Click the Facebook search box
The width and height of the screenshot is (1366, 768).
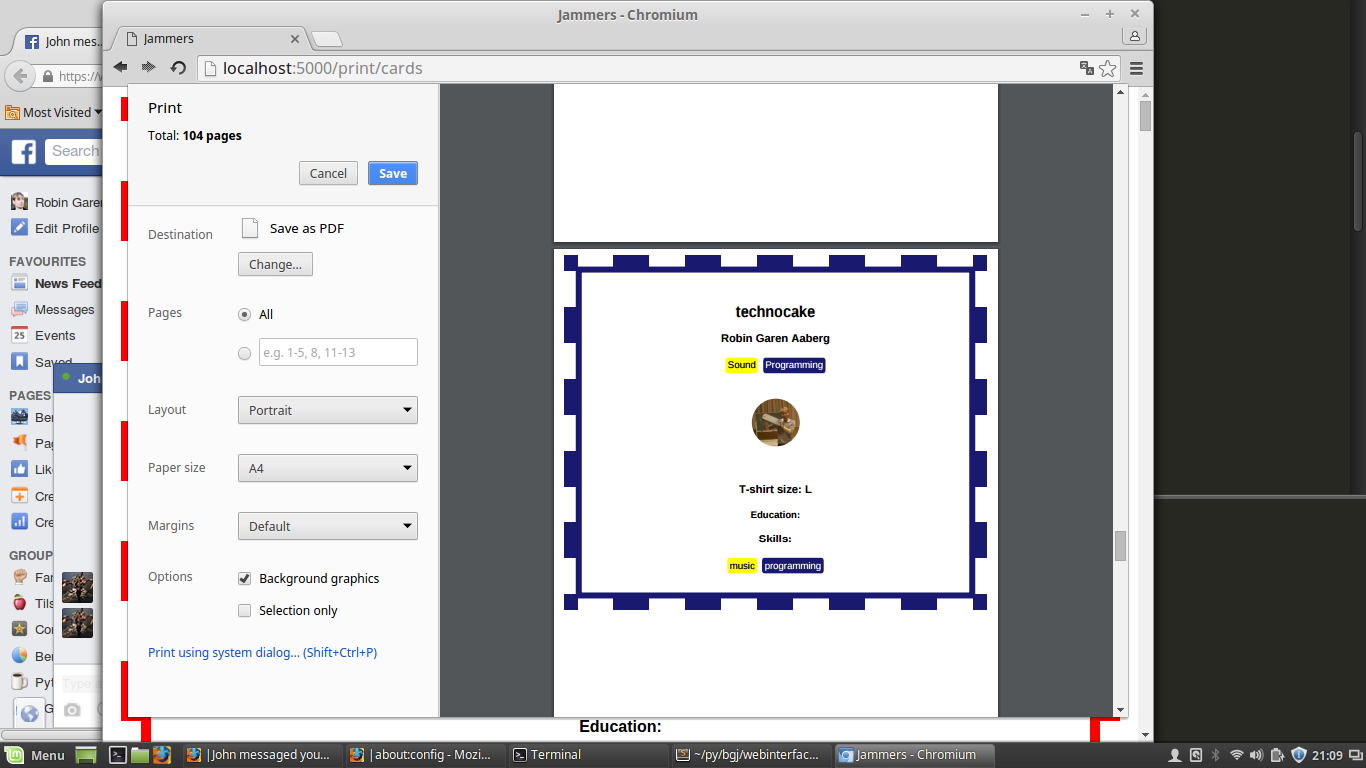[x=73, y=151]
